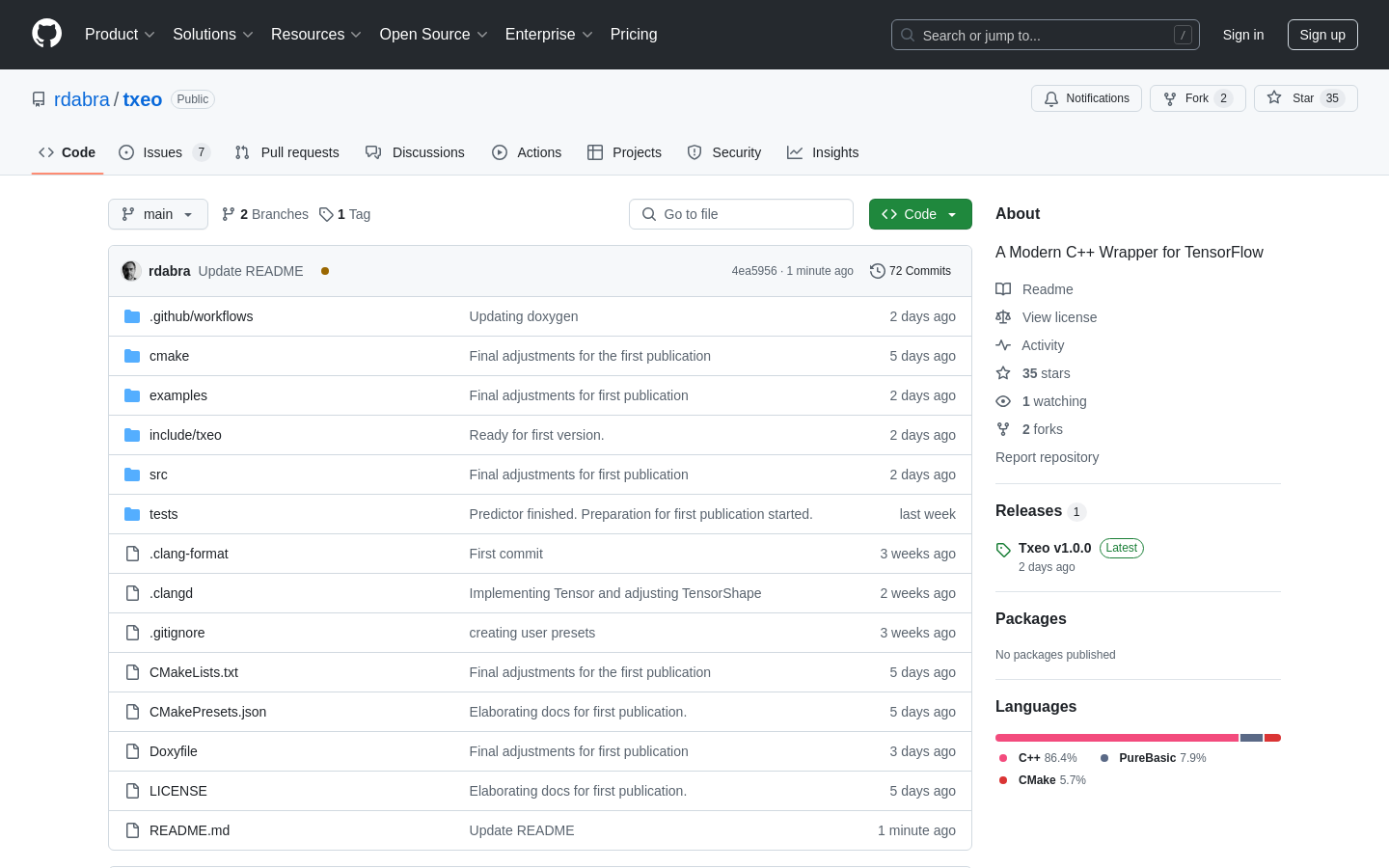Open rdabra's avatar in commit row

(131, 271)
